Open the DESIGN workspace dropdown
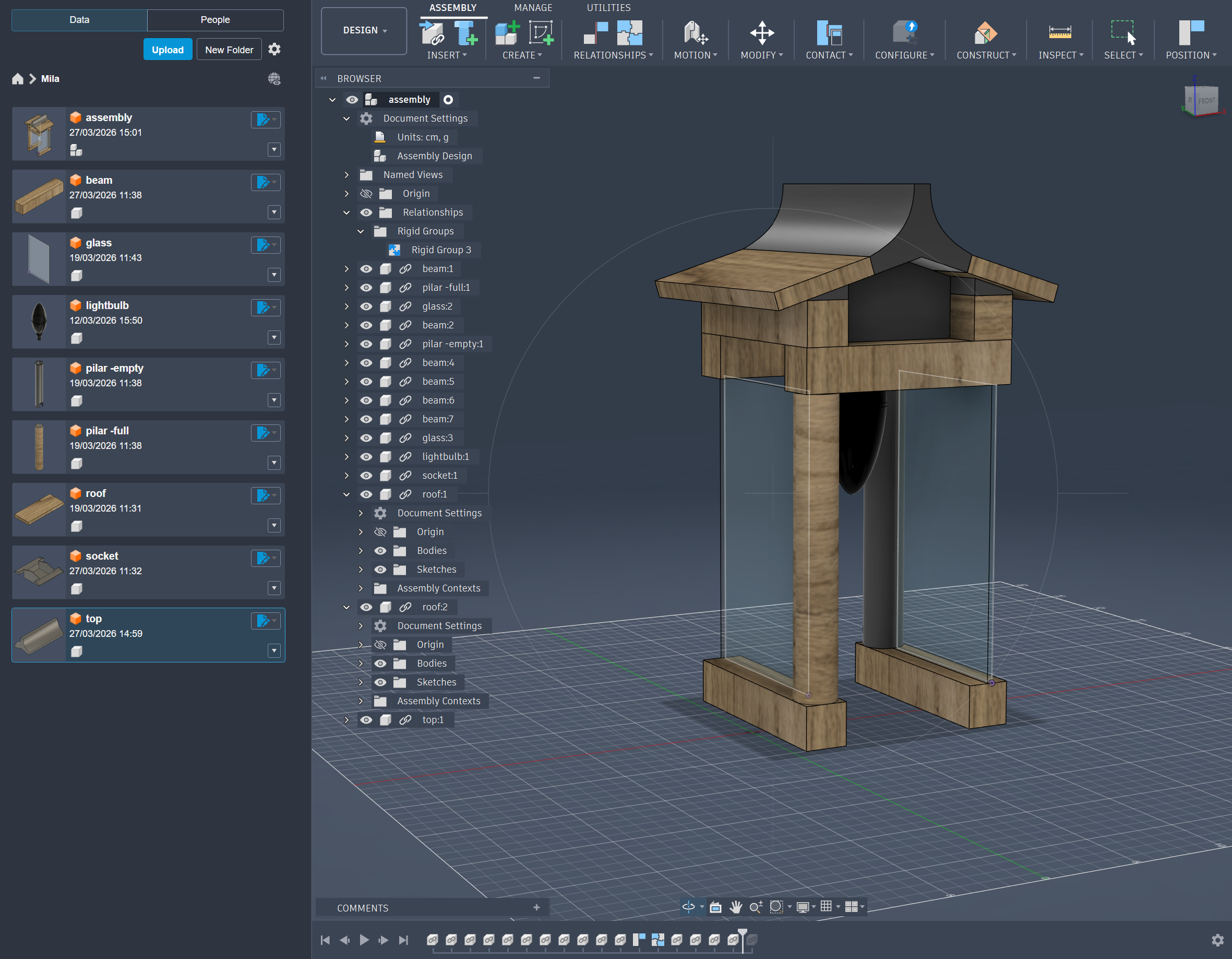 [364, 30]
